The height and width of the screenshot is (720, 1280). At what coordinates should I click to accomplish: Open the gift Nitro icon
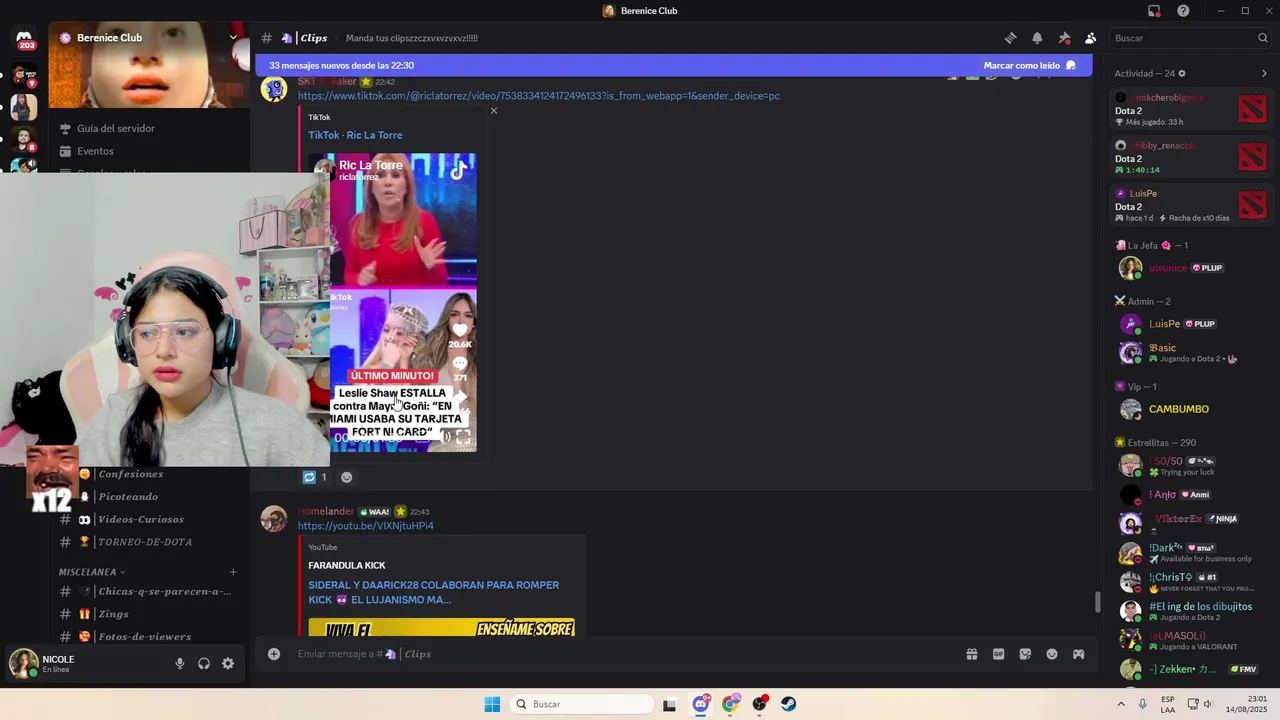click(971, 654)
